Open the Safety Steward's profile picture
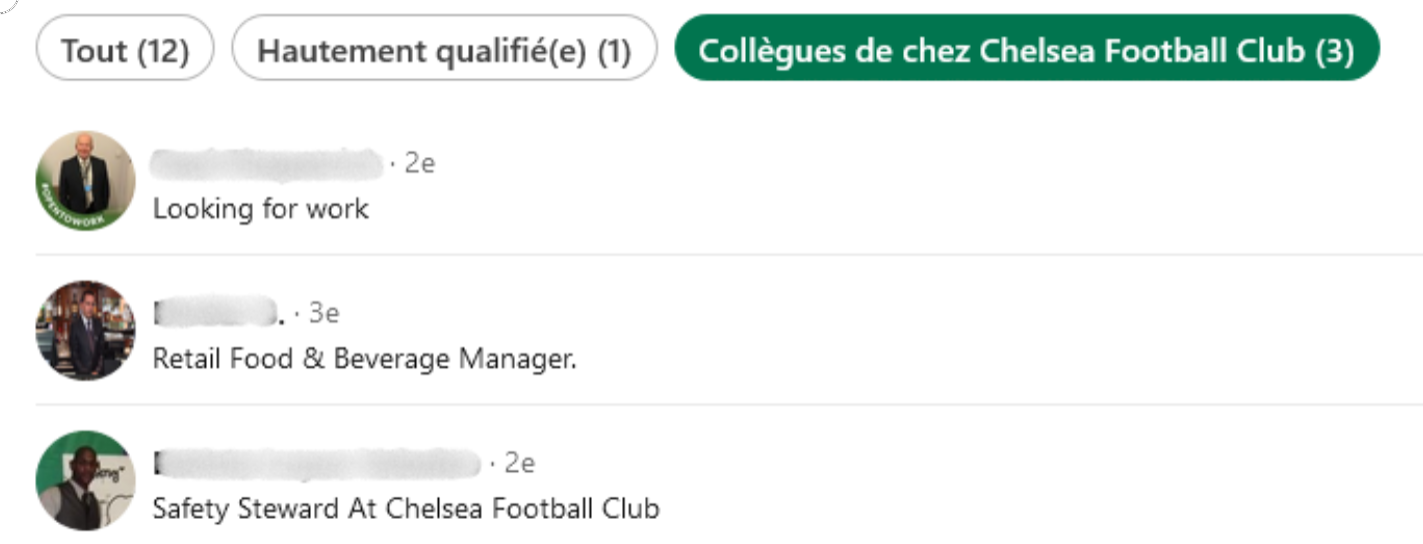1423x544 pixels. 85,481
